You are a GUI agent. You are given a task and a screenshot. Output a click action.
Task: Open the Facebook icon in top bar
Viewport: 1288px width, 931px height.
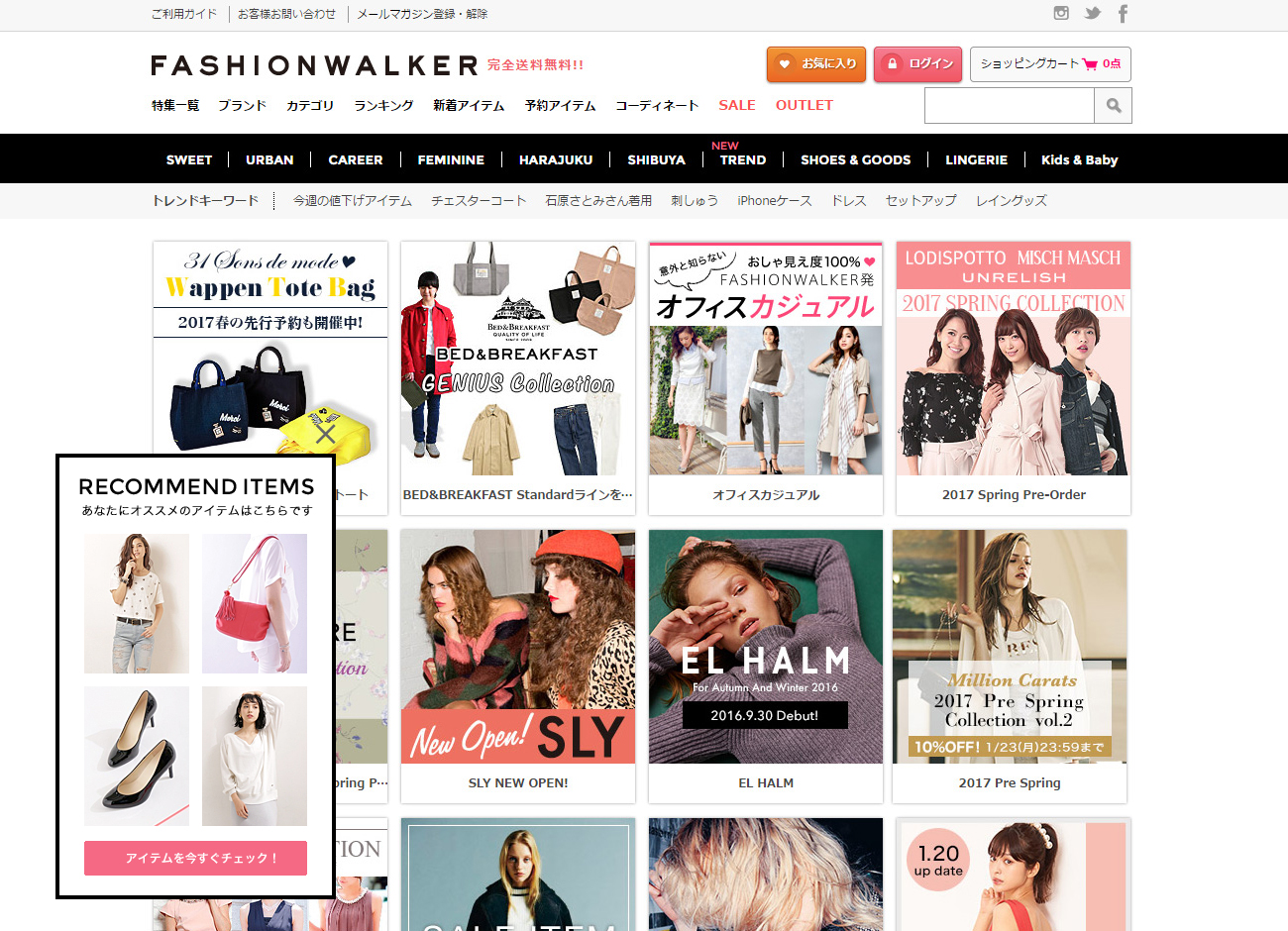pyautogui.click(x=1123, y=13)
